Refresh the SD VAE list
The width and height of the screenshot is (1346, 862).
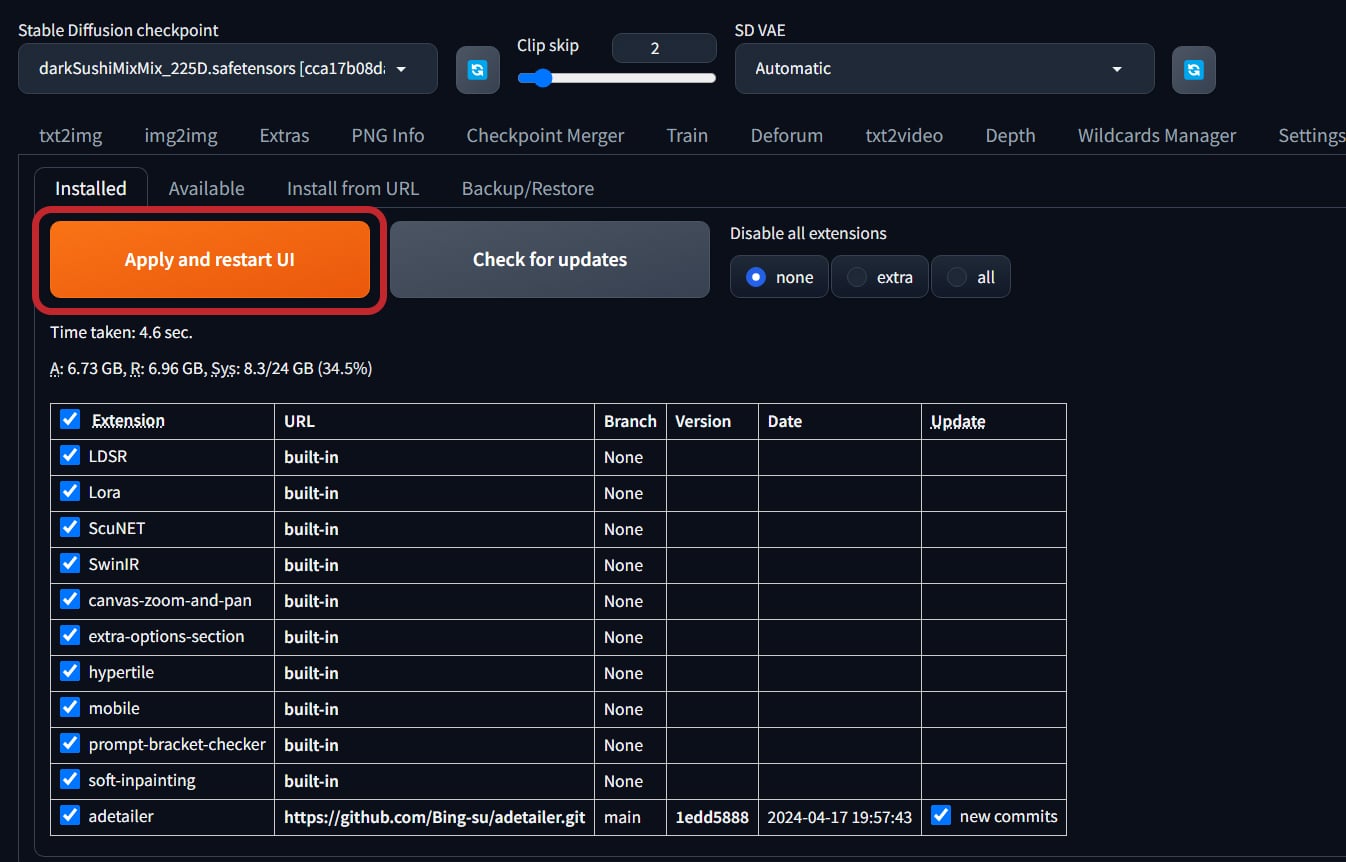[1194, 70]
